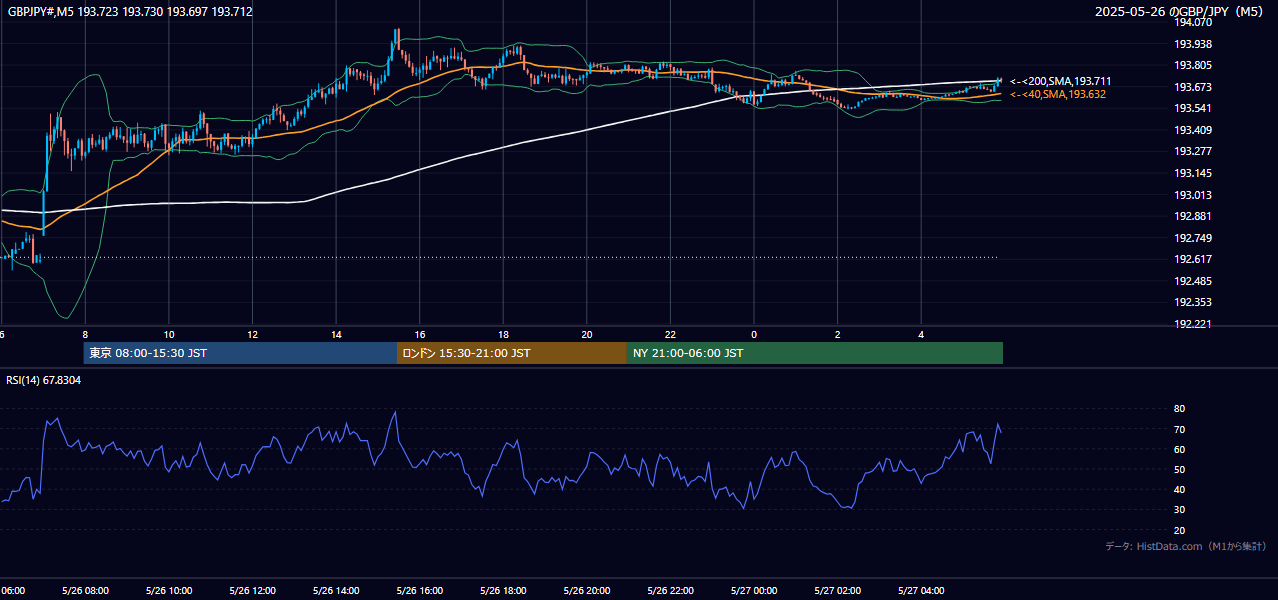Click RSI scale value 50
The height and width of the screenshot is (600, 1278).
click(x=1180, y=470)
